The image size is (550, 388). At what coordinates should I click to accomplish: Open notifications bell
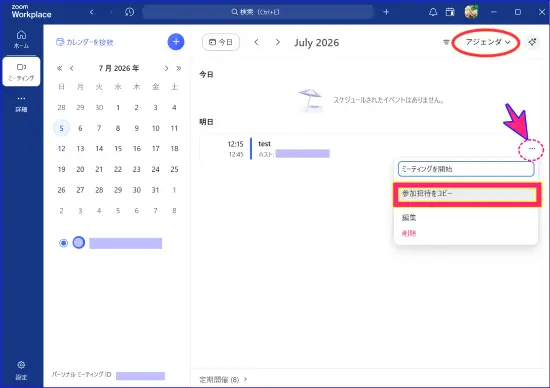click(433, 12)
